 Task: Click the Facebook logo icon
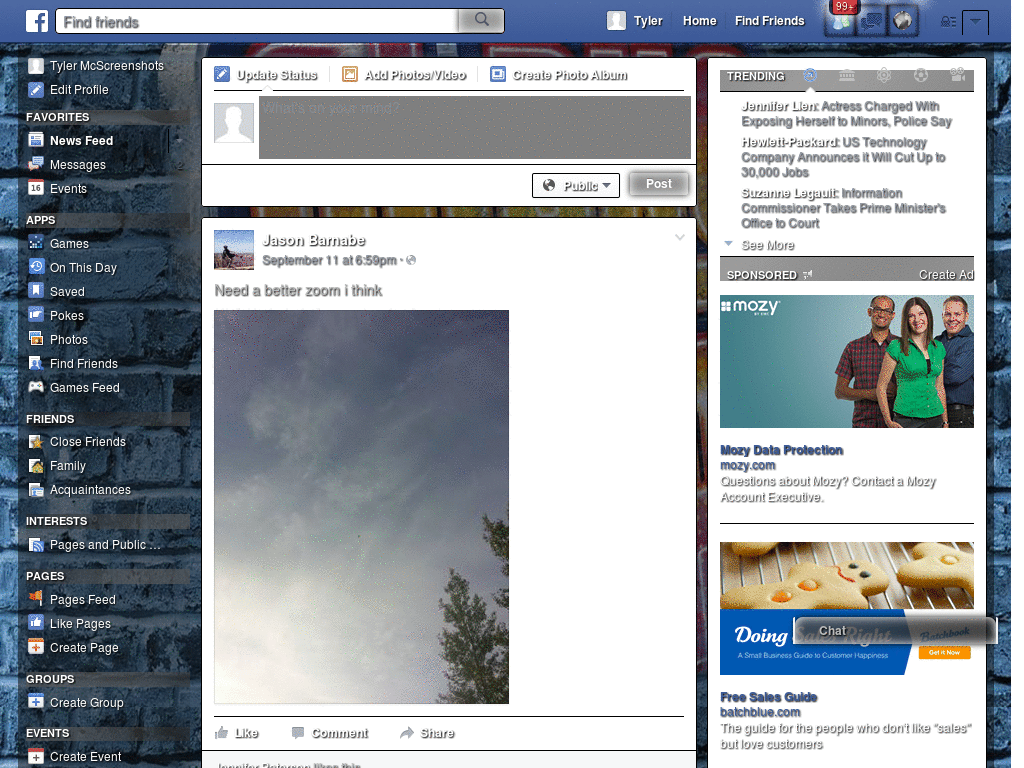(37, 21)
